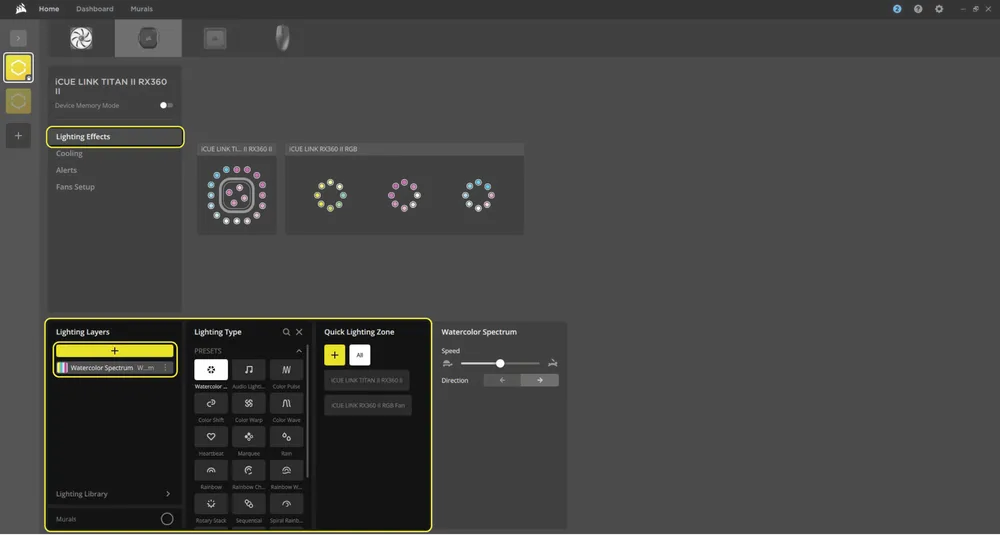
Task: Pick the Color Warp effect
Action: 249,403
